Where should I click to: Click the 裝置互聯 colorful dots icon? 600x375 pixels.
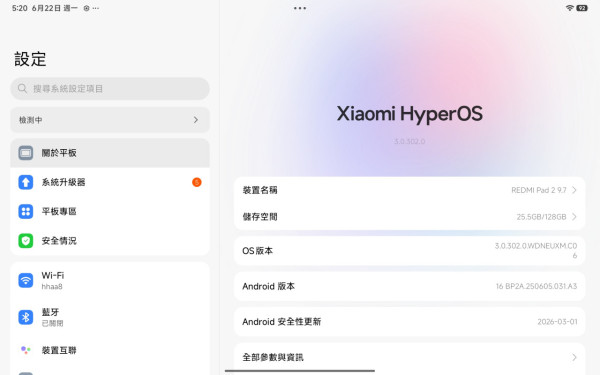click(x=26, y=350)
